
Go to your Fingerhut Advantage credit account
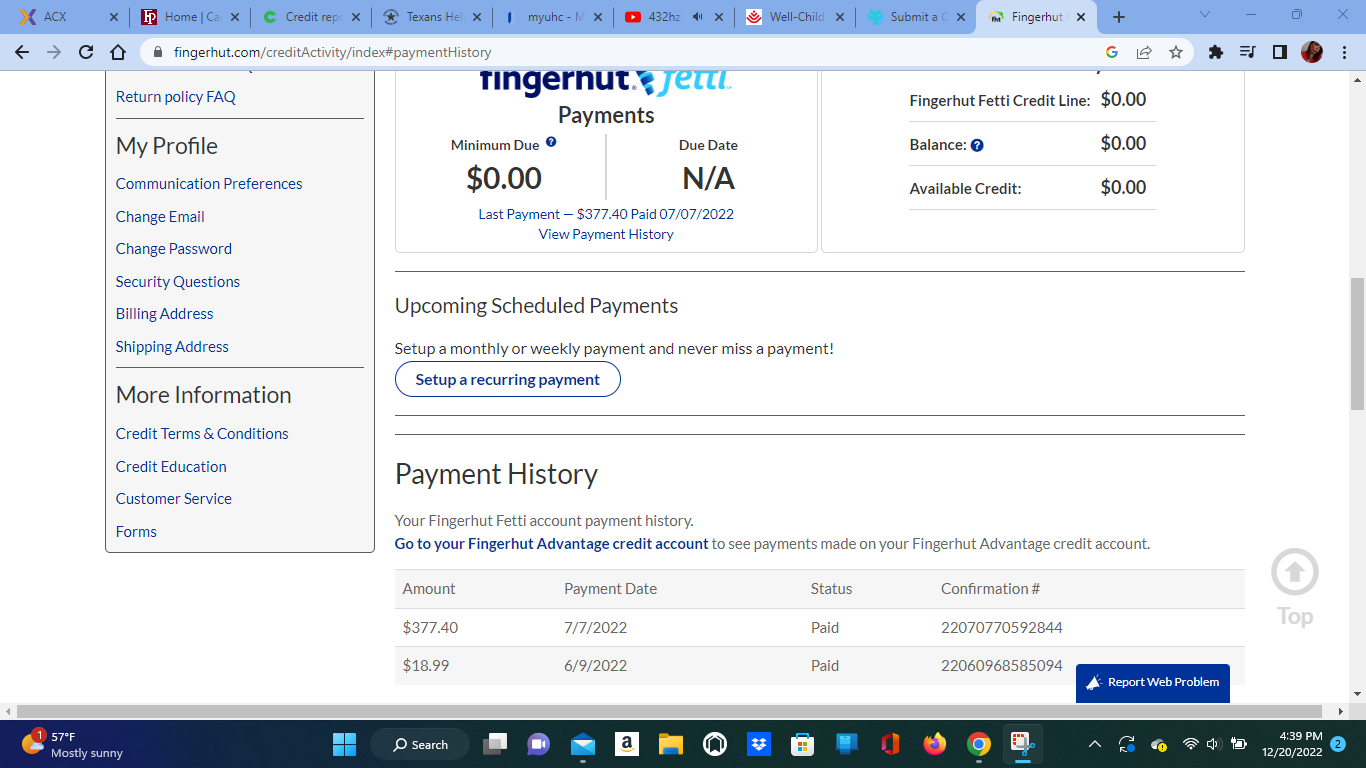(x=551, y=544)
